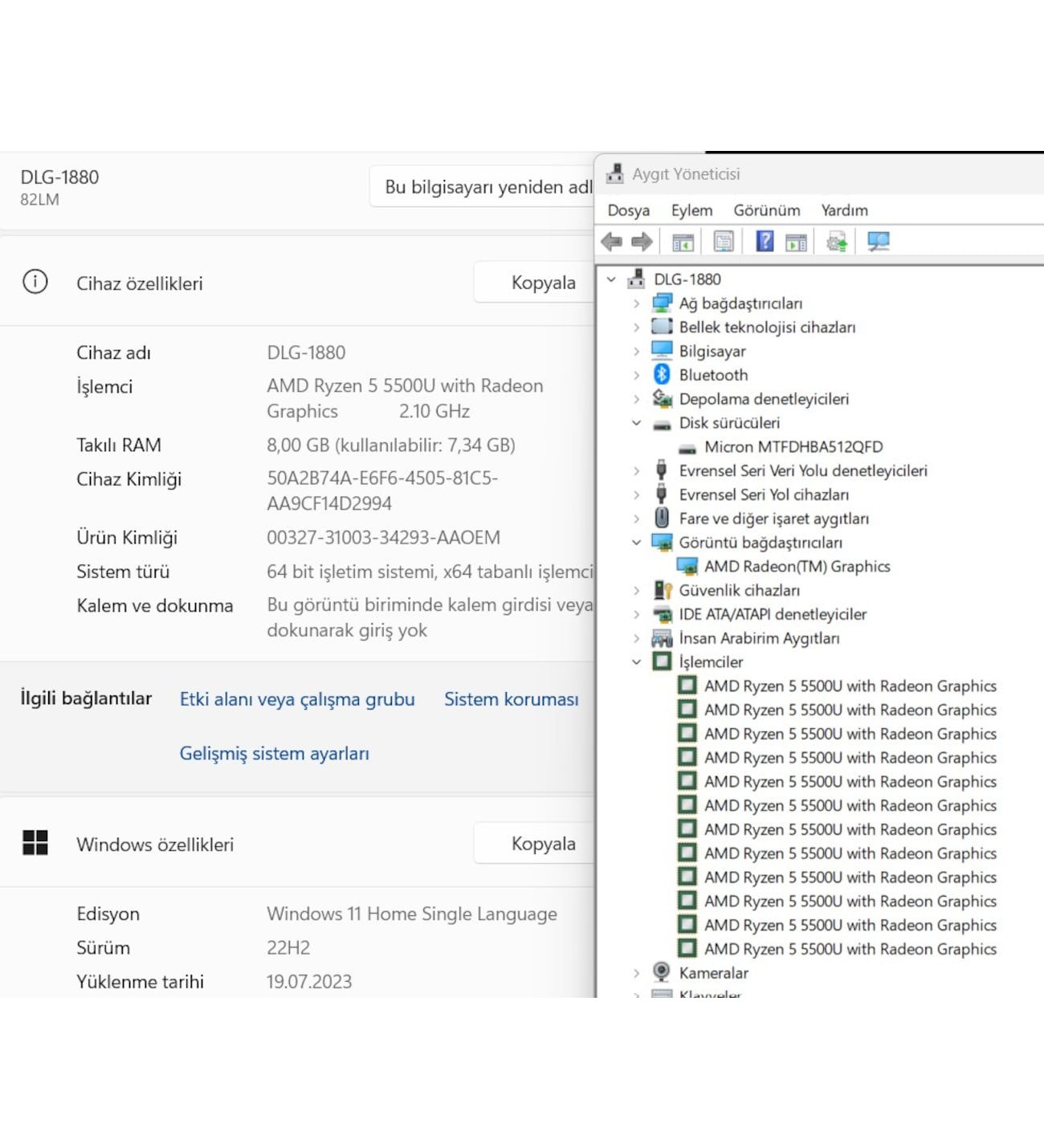Click the IDE ATA/ATAPI denetleyiciler icon

(662, 614)
